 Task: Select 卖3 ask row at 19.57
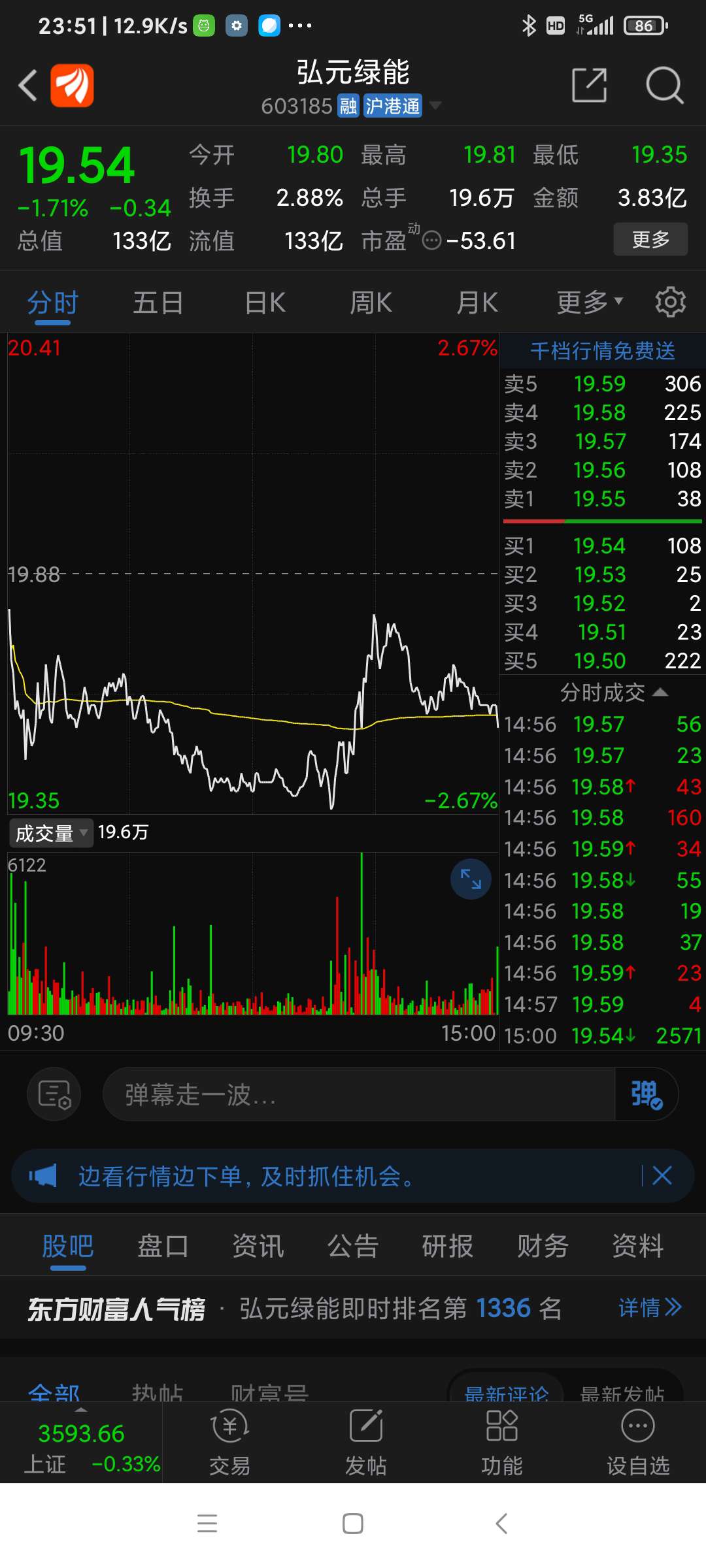(602, 441)
